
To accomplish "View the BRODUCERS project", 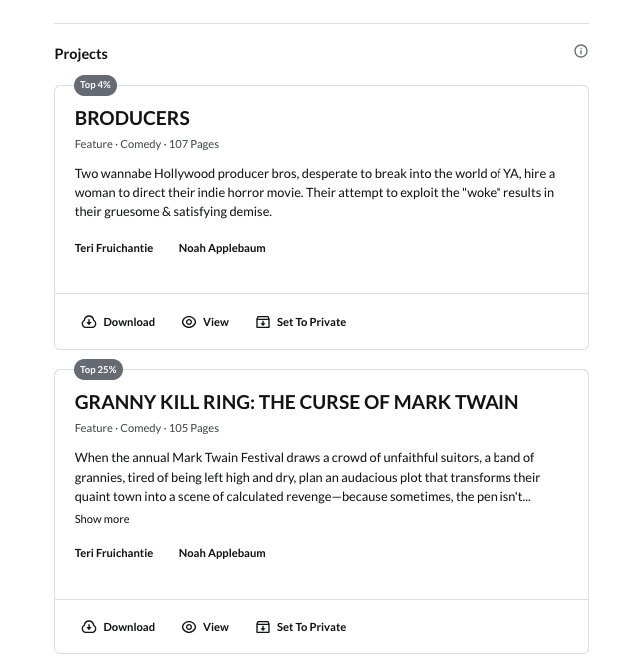I will tap(205, 322).
